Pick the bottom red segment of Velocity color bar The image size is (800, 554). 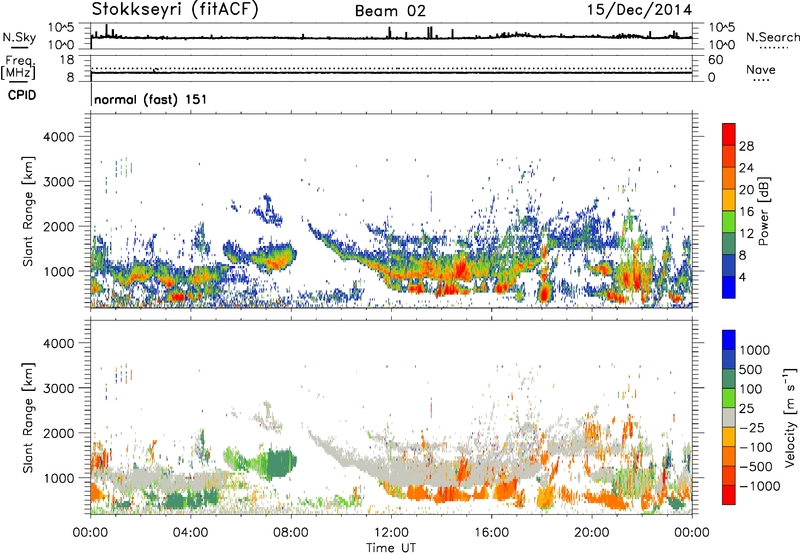(729, 495)
